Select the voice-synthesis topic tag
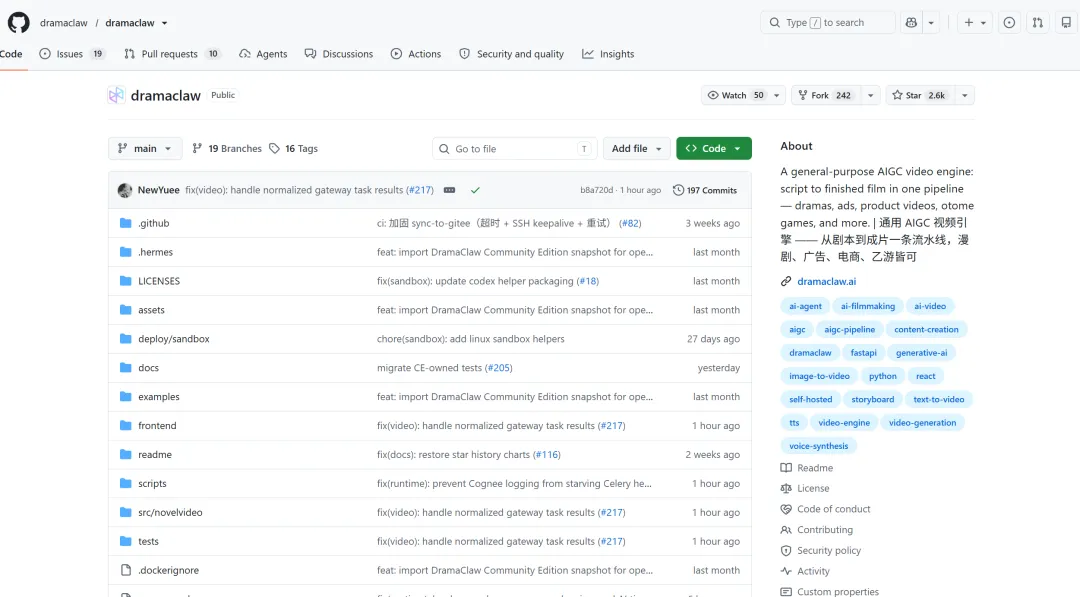Viewport: 1080px width, 597px height. [x=818, y=446]
